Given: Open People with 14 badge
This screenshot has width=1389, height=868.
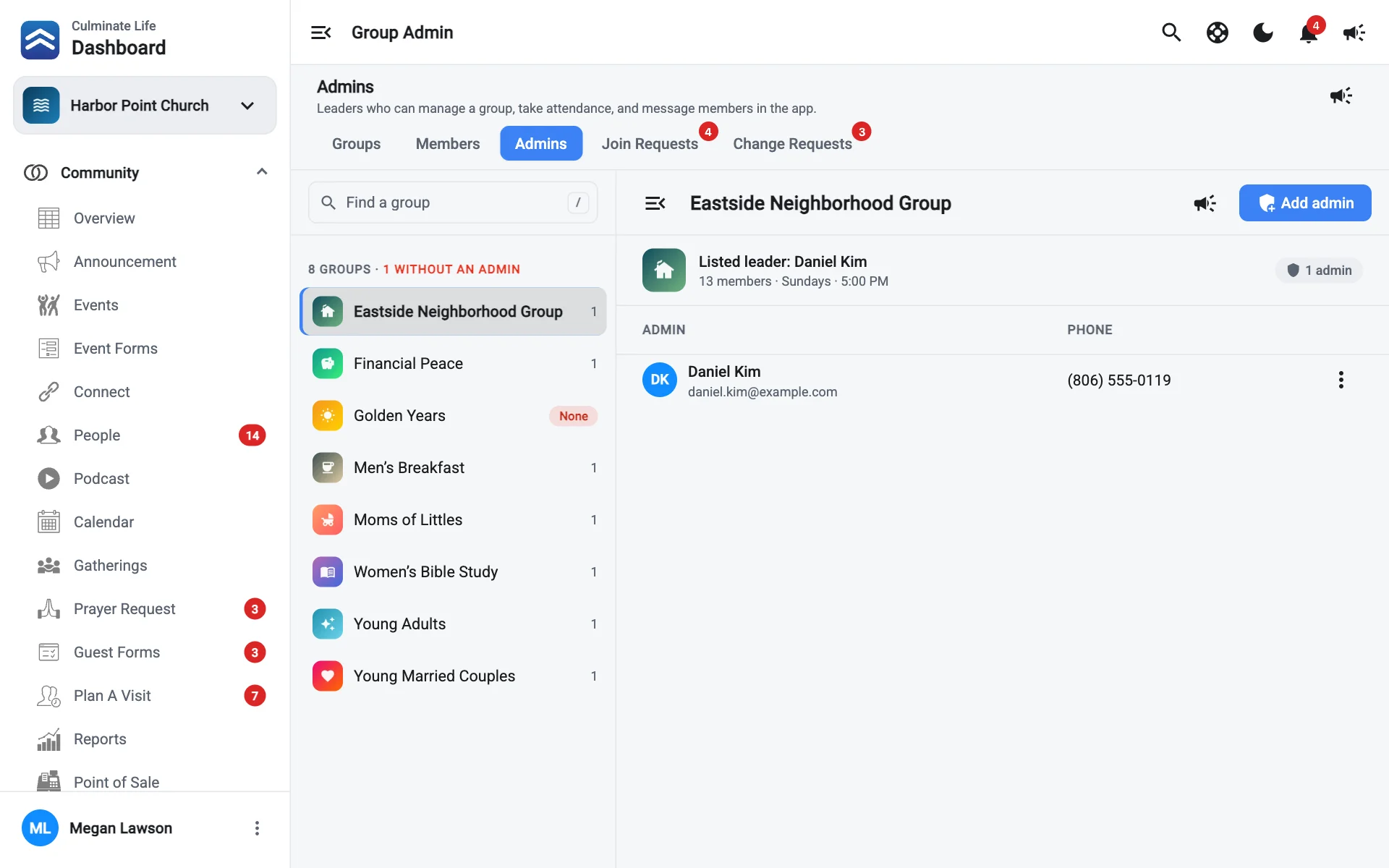Looking at the screenshot, I should (x=145, y=435).
